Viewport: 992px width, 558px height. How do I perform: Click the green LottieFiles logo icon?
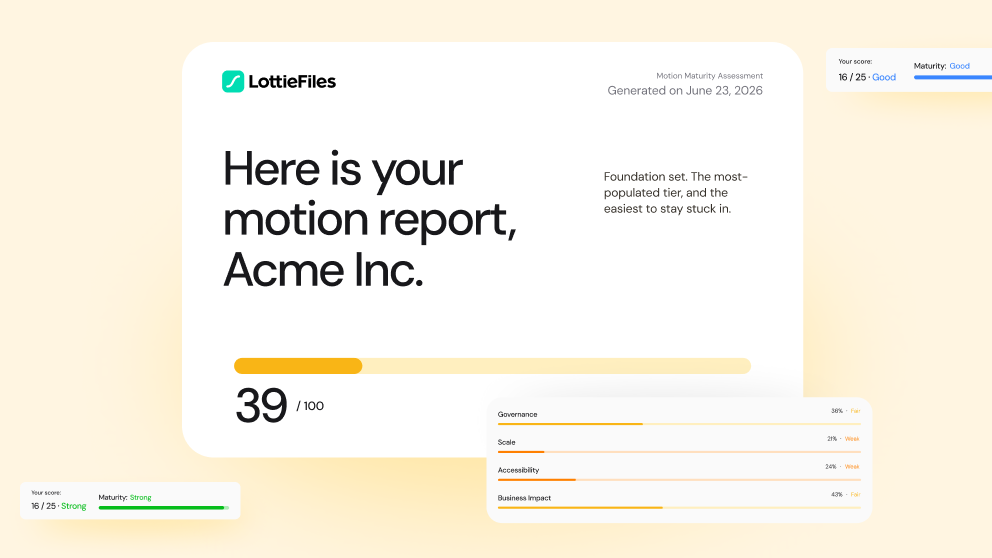(233, 82)
